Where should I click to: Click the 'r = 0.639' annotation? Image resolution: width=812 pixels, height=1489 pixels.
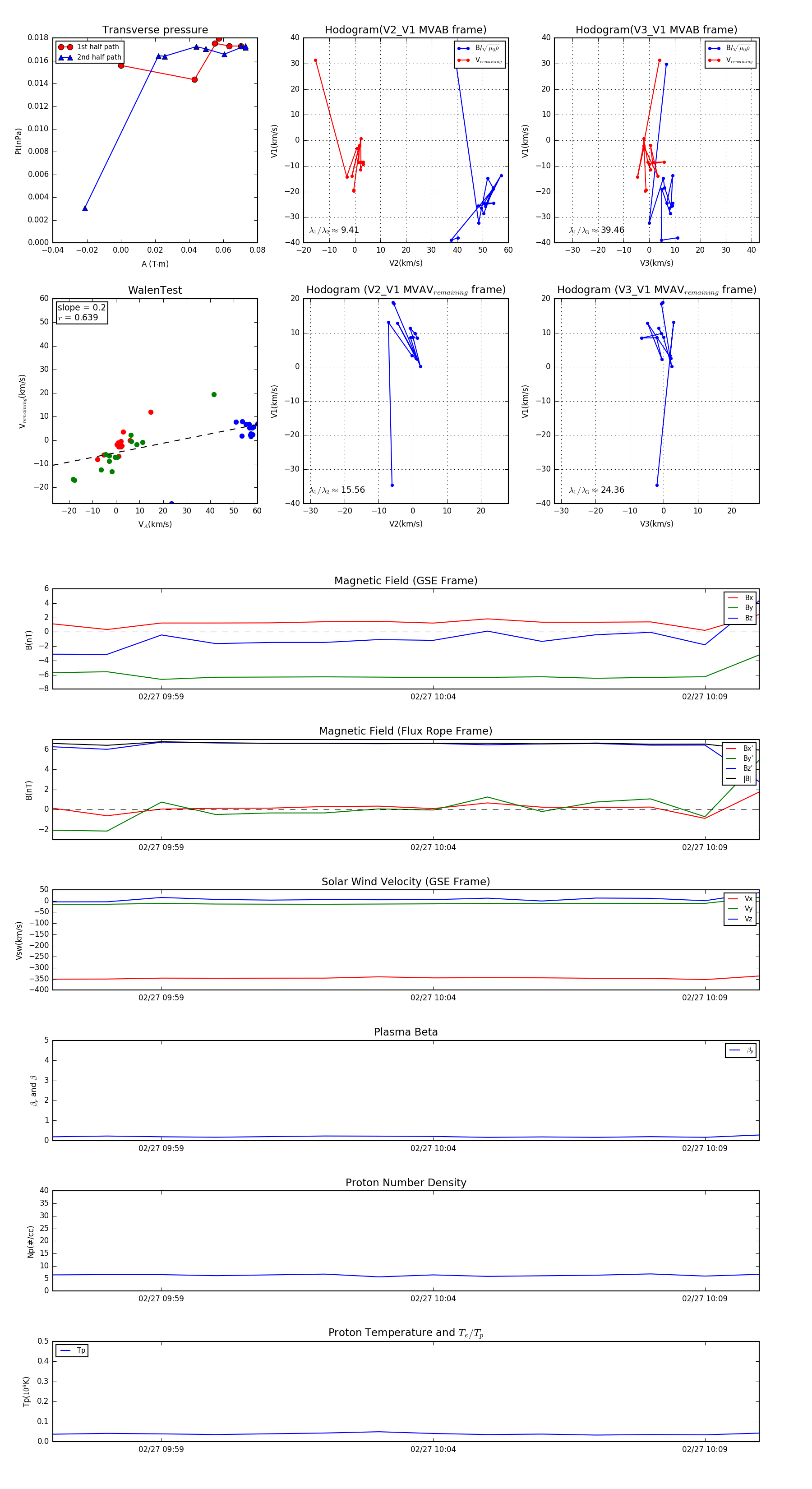click(78, 317)
